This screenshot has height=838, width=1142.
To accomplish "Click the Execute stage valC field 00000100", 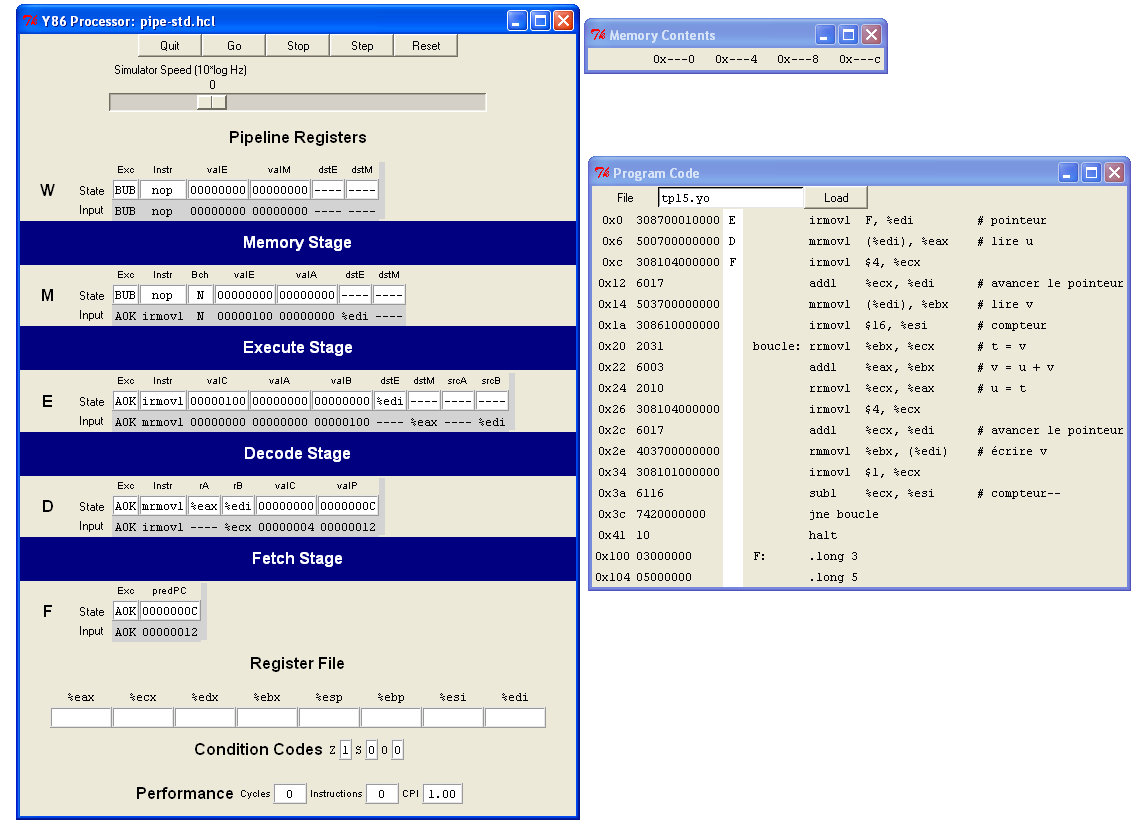I will coord(217,401).
